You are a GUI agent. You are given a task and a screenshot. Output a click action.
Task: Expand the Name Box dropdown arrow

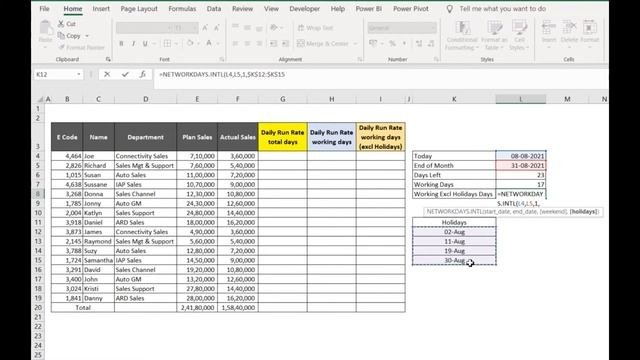point(78,74)
